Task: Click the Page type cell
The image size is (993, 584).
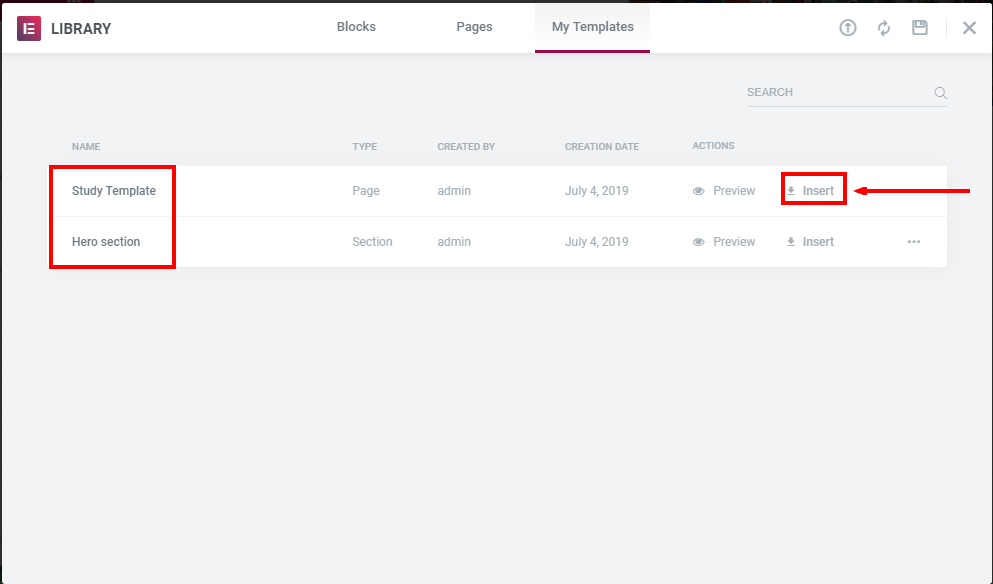Action: pos(365,191)
